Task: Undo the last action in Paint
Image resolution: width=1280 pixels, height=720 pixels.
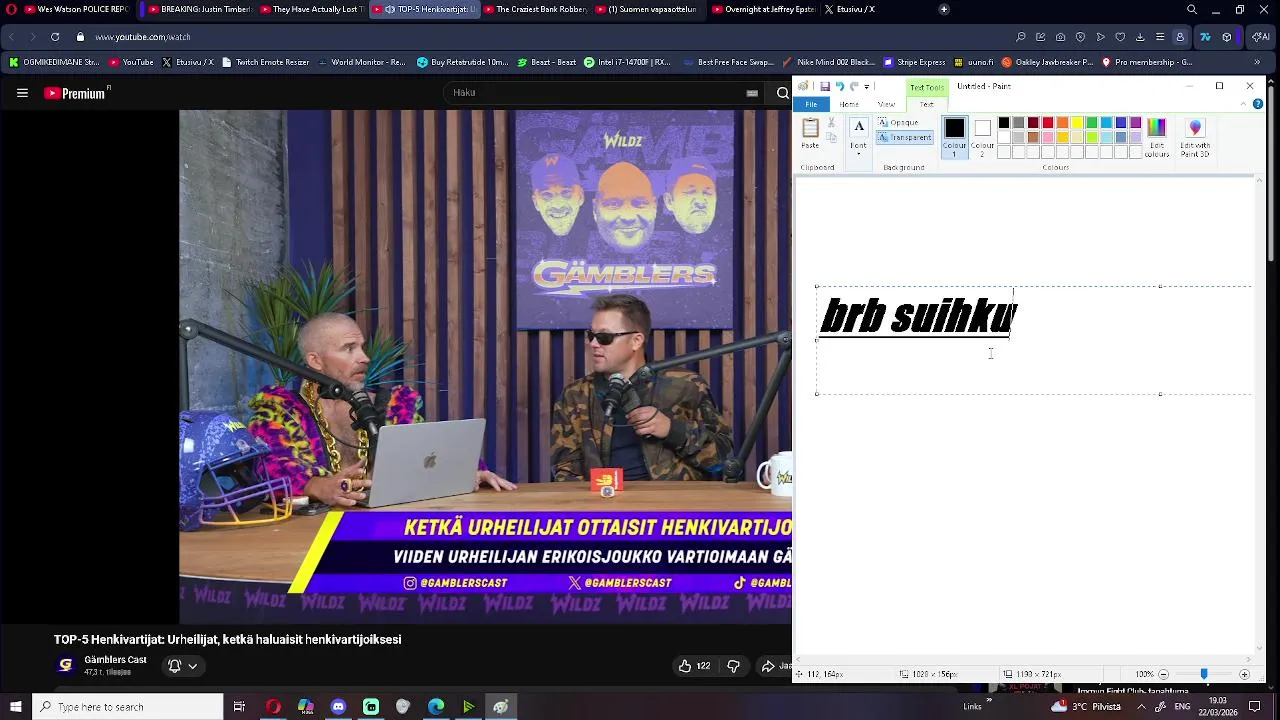Action: pyautogui.click(x=839, y=86)
